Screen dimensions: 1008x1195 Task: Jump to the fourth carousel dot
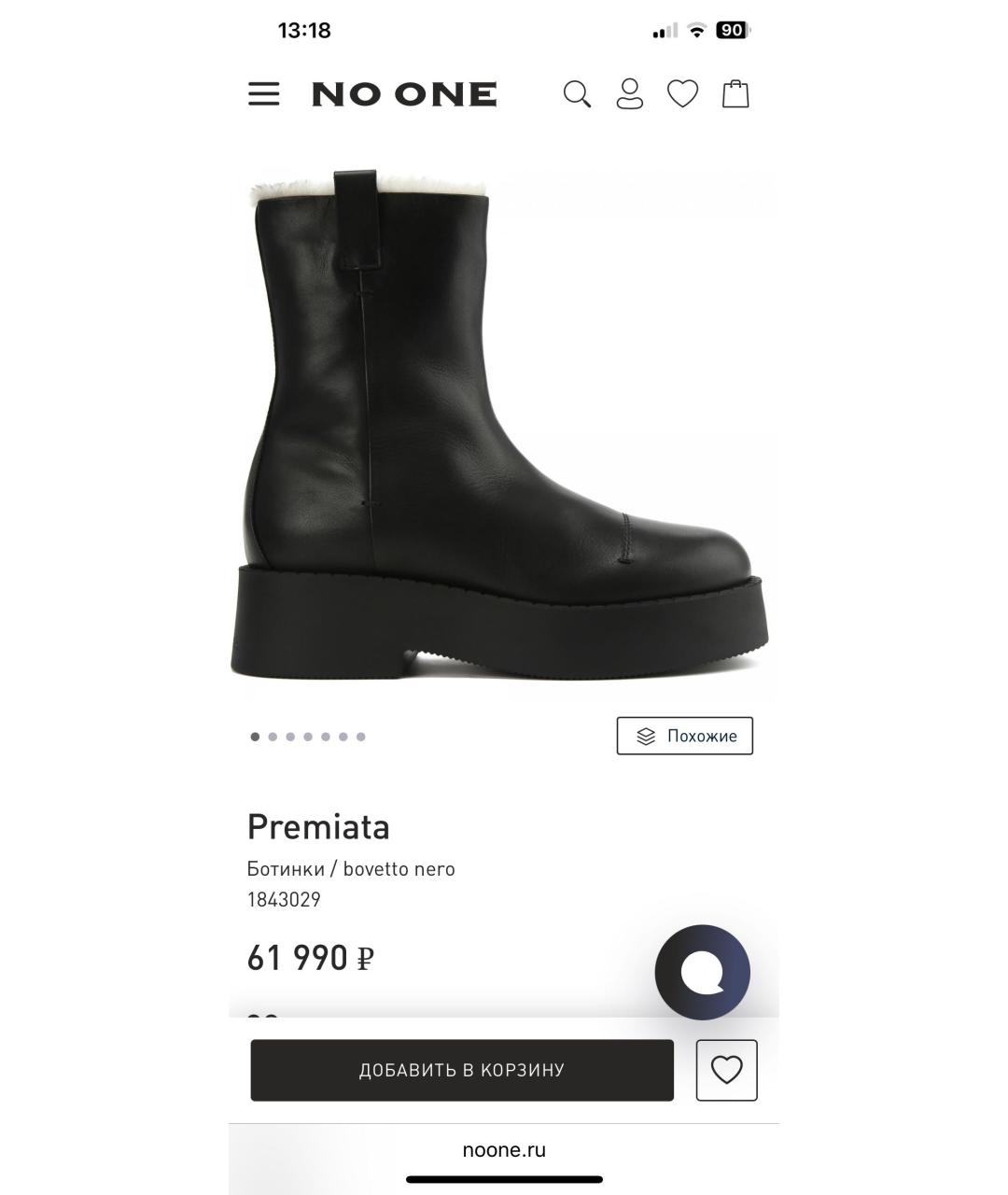tap(308, 737)
